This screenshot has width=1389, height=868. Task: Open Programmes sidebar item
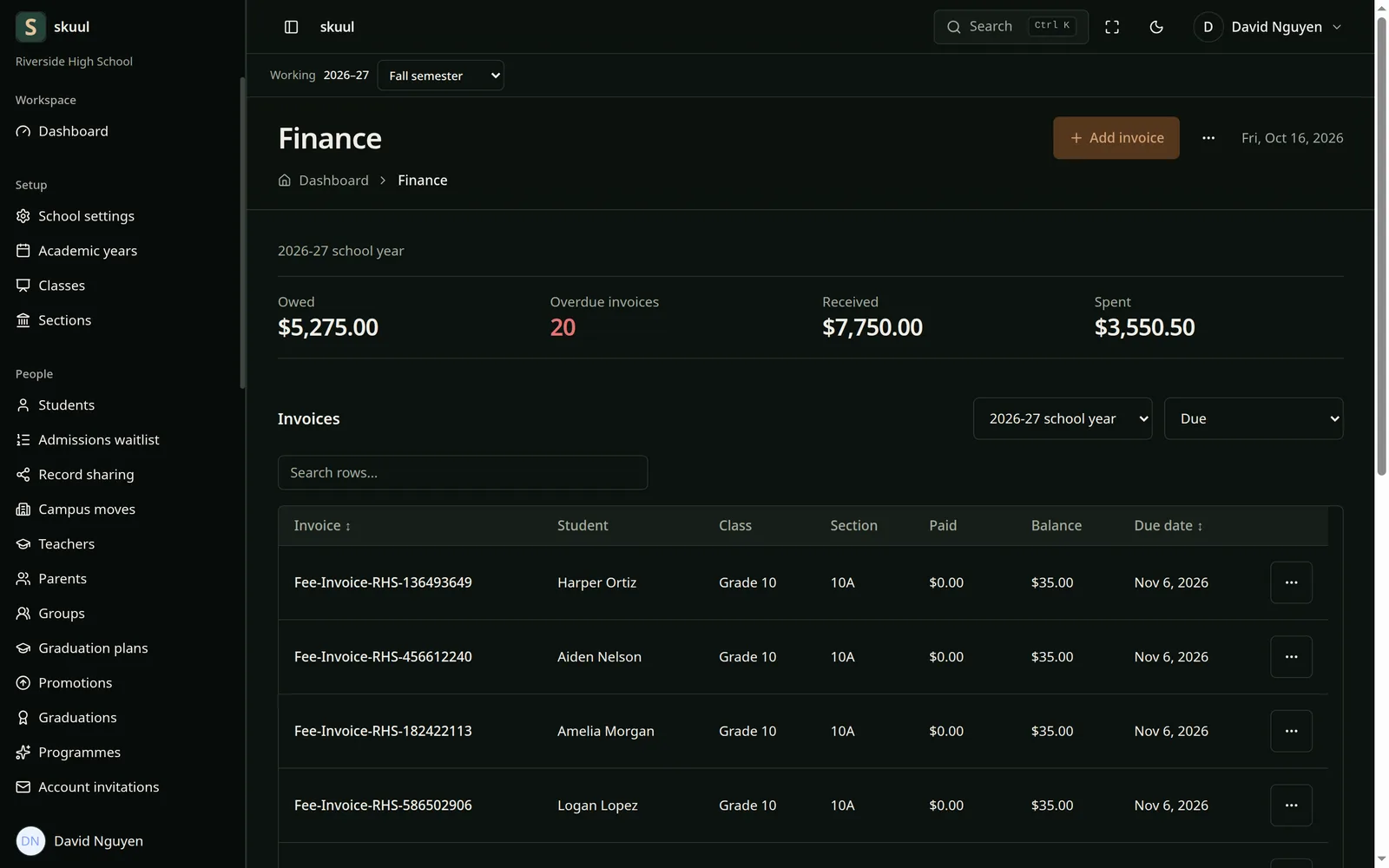tap(122, 753)
